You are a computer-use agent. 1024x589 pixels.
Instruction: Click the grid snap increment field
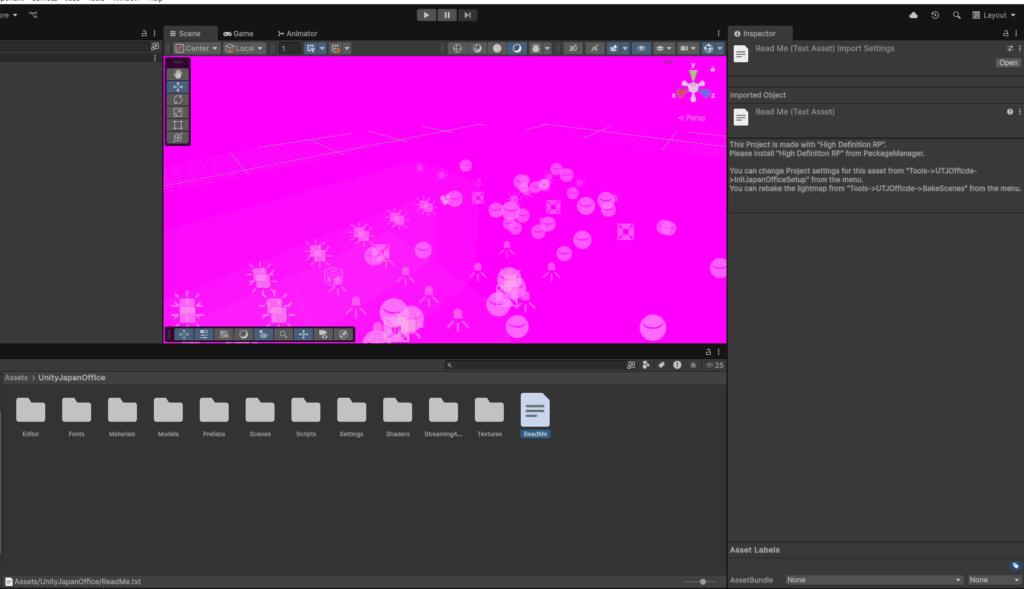point(289,48)
